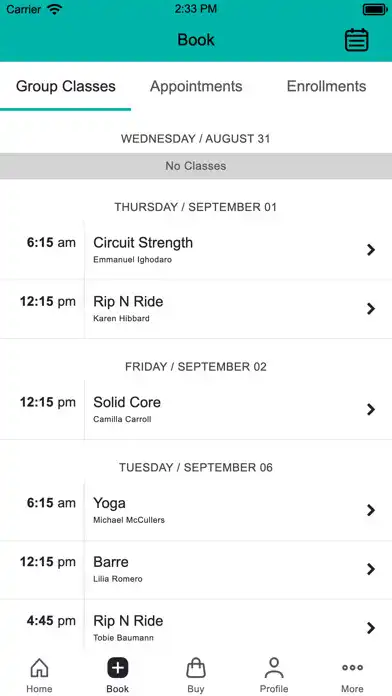Switch to the Appointments tab
The height and width of the screenshot is (696, 392).
[x=196, y=86]
